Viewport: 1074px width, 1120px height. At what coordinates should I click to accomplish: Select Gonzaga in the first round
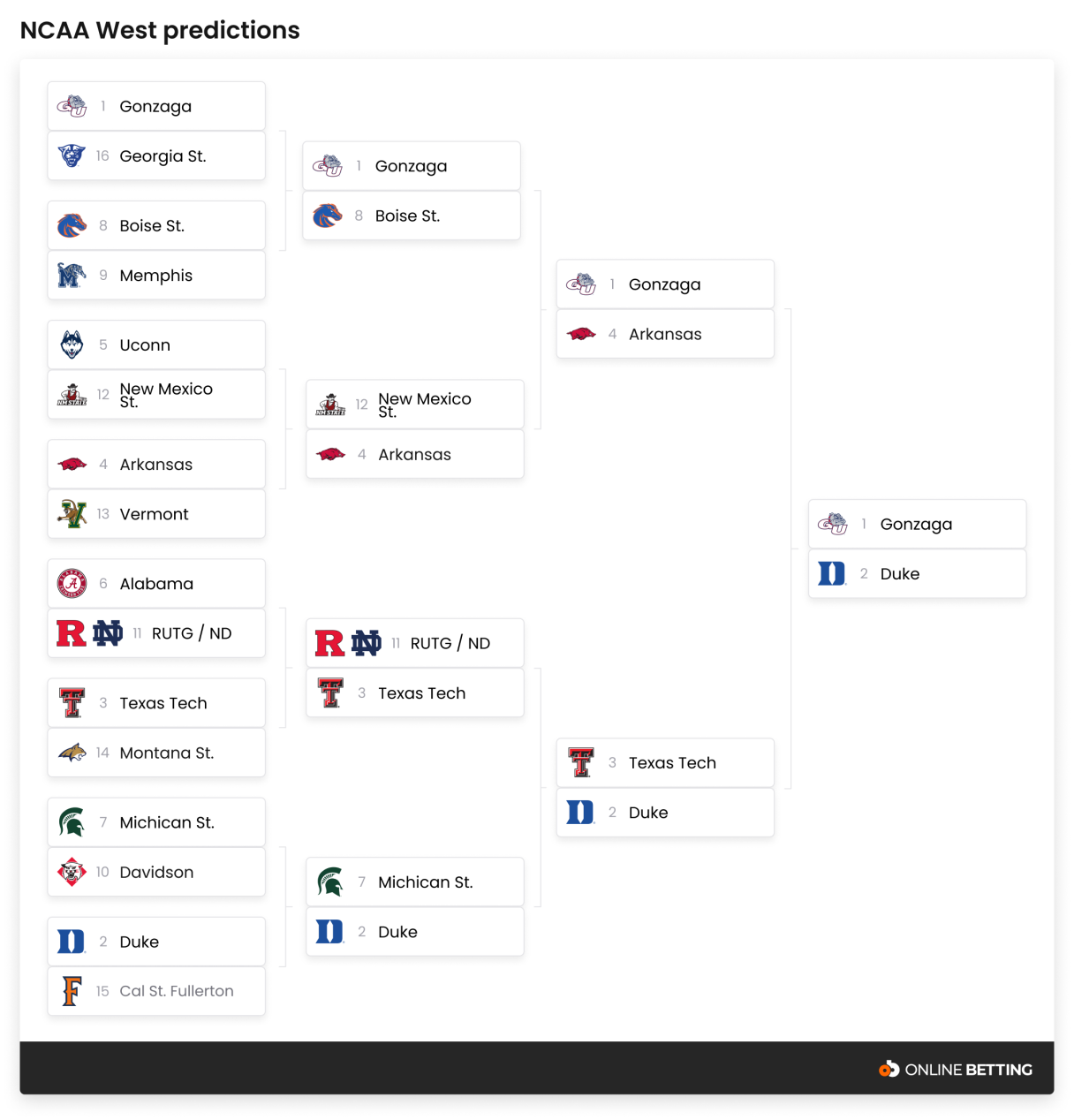click(x=156, y=106)
